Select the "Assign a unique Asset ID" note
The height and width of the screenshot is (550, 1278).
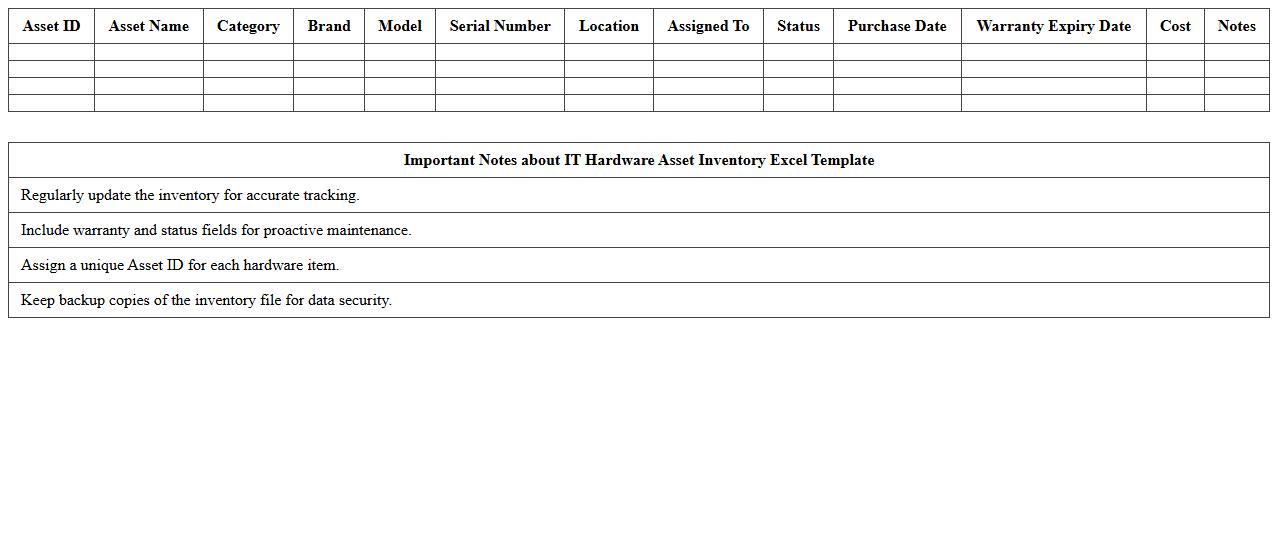click(639, 265)
